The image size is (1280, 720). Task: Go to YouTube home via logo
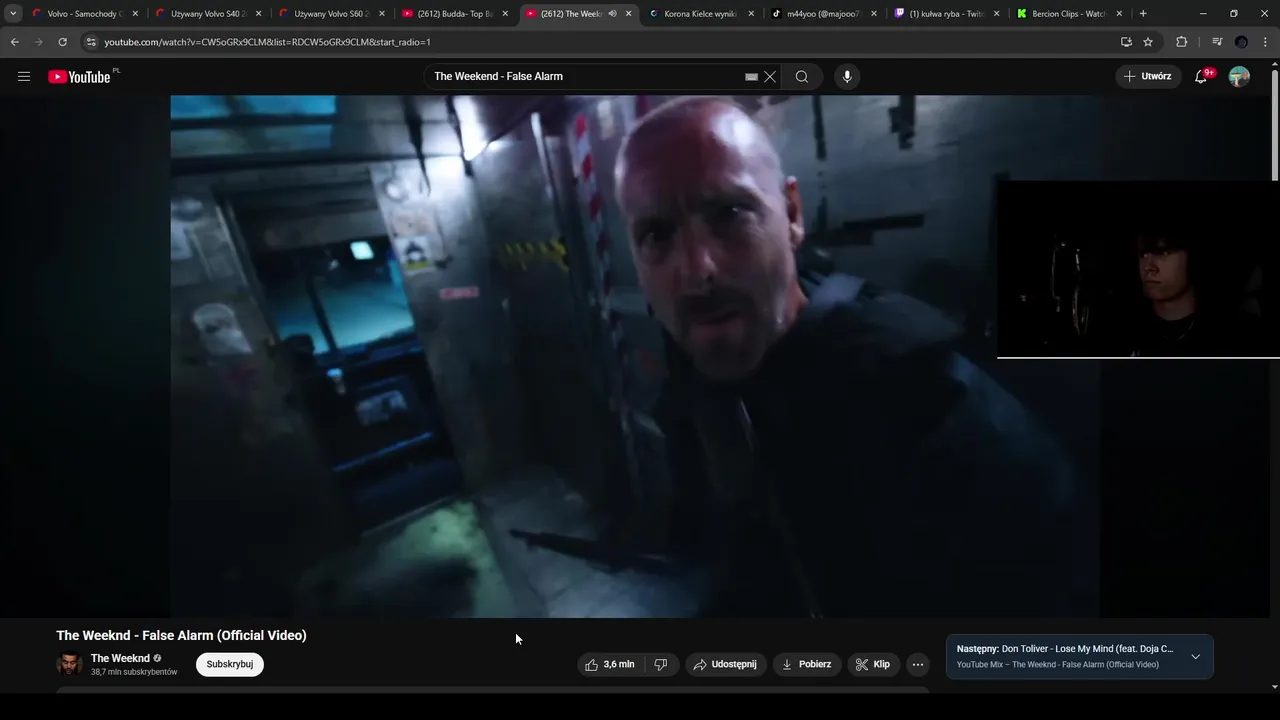pos(79,77)
